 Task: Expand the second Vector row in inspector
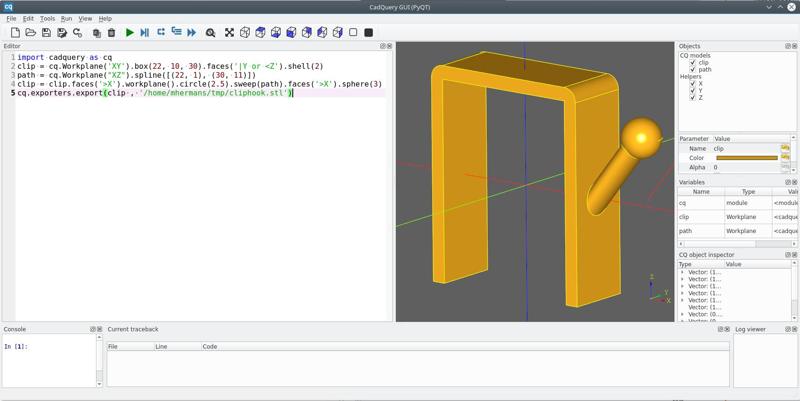(x=683, y=280)
